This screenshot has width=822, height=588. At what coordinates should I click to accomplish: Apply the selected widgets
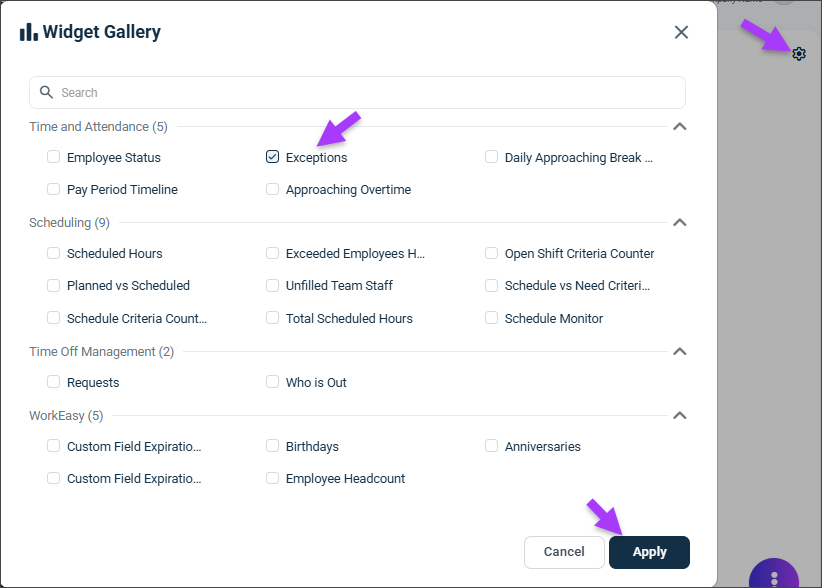[649, 552]
